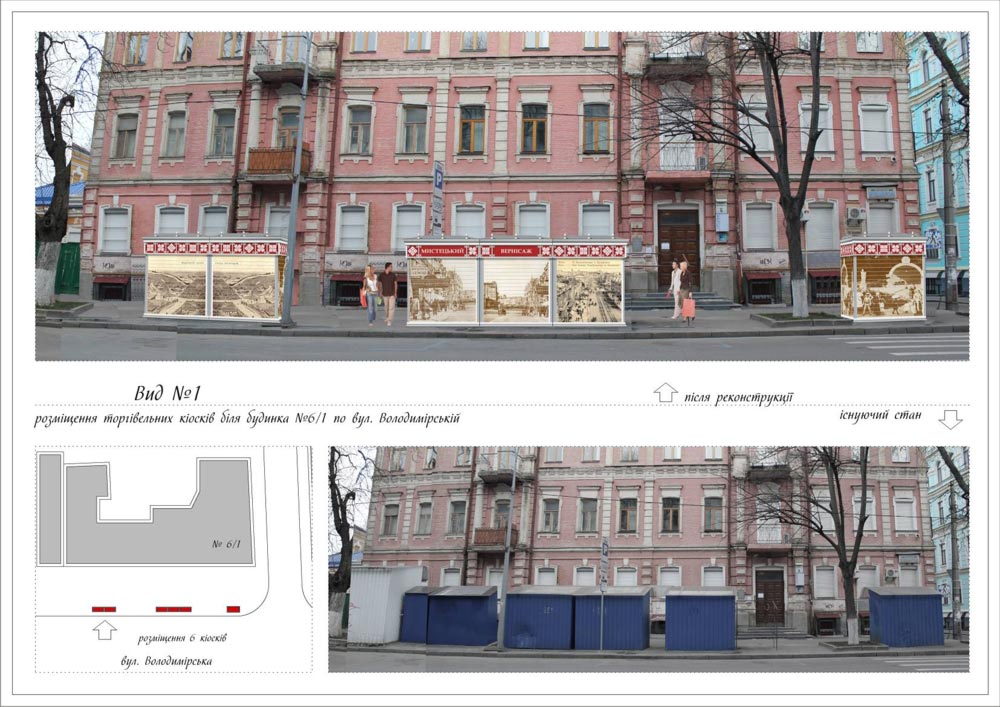Click the woman carrying the red bag
Screen dimensions: 1000x707
click(685, 291)
